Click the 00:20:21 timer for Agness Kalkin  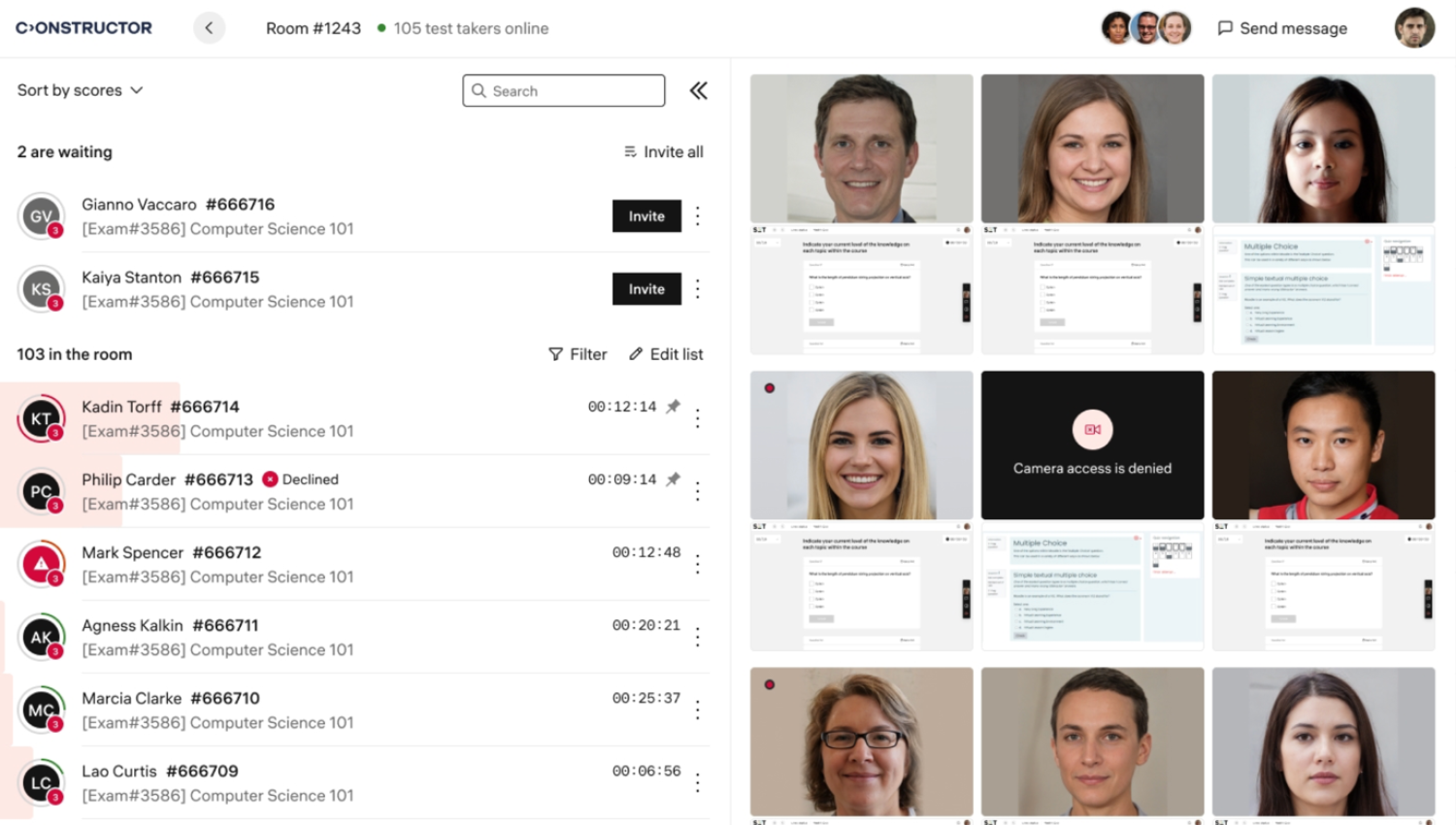point(646,625)
